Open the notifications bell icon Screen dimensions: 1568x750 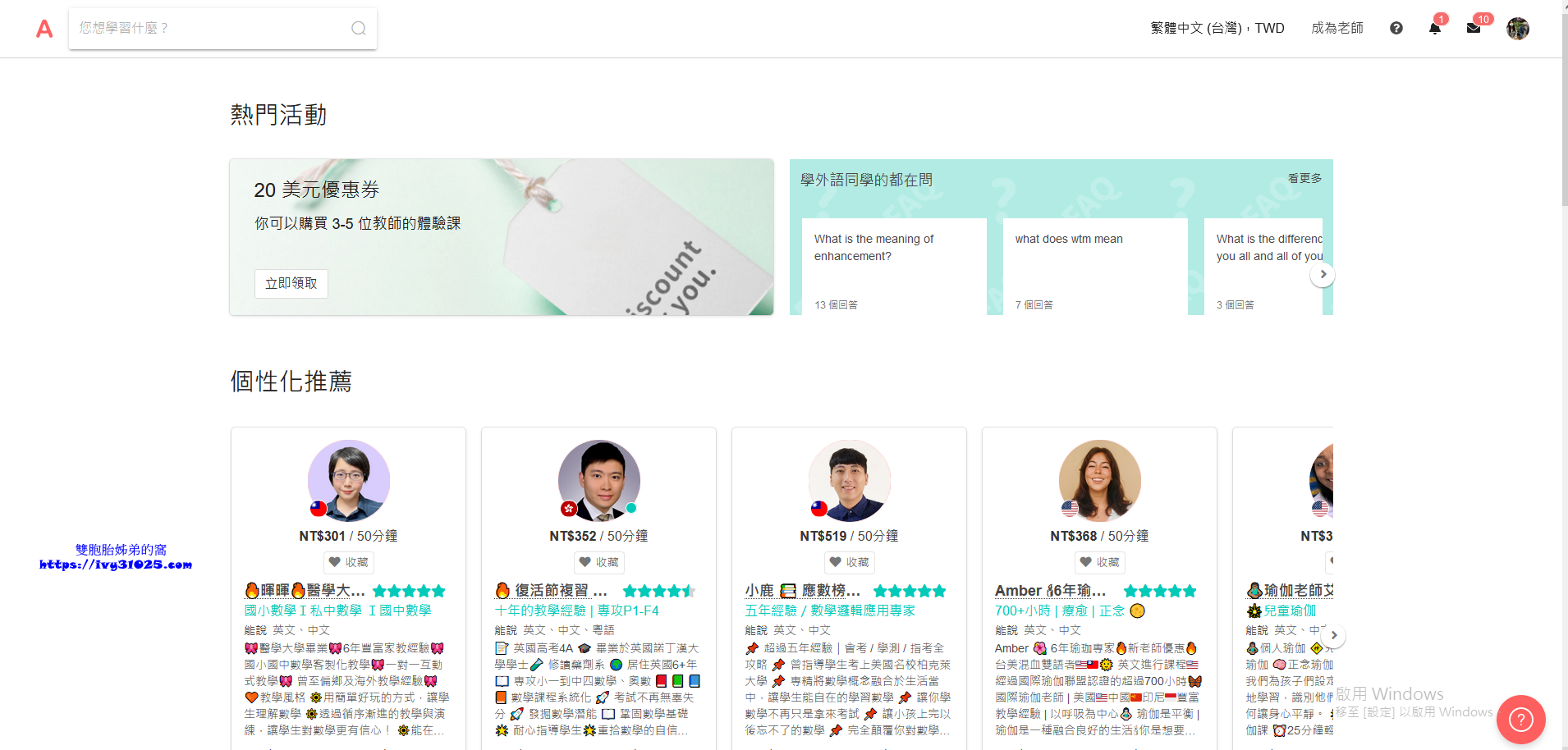click(1434, 29)
